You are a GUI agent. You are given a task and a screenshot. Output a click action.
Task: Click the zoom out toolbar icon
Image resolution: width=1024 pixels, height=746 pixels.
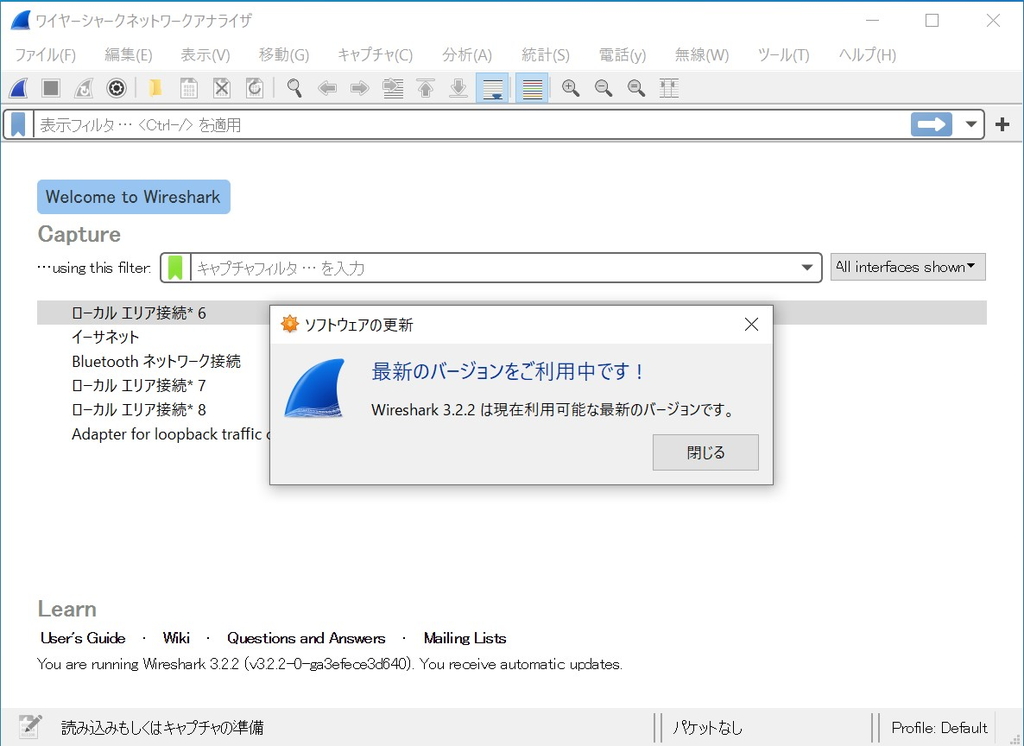coord(603,88)
